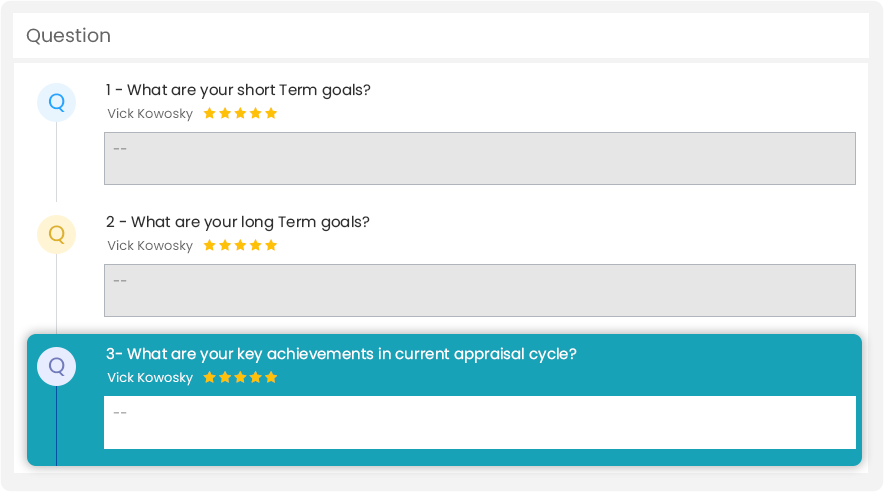Open question "What are your short Term goals?"
Screen dimensions: 884x492
tap(238, 90)
